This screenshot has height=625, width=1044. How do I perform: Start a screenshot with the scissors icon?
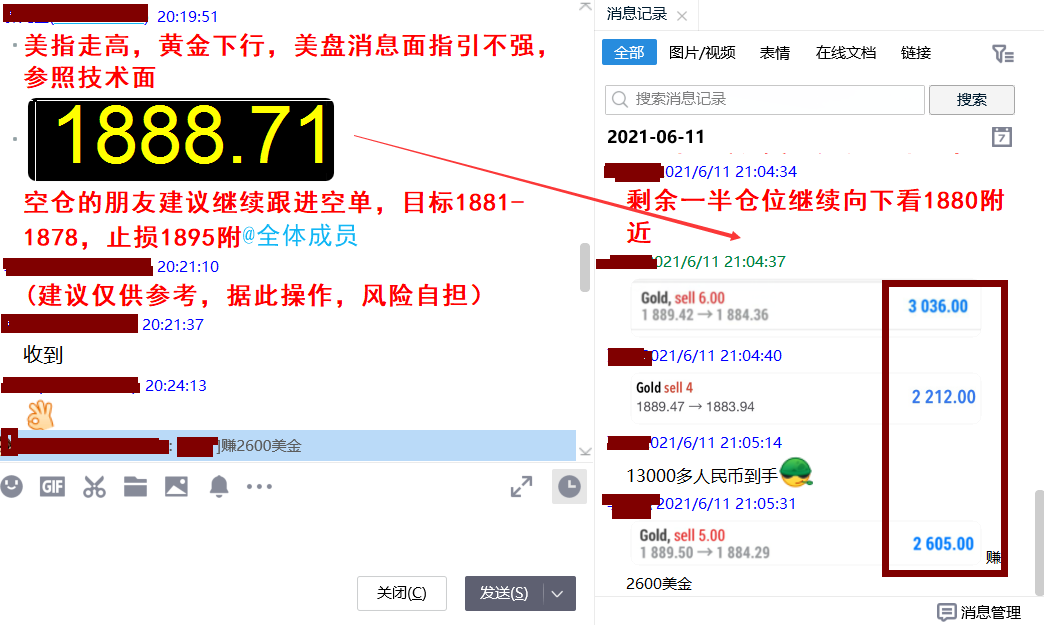tap(94, 487)
